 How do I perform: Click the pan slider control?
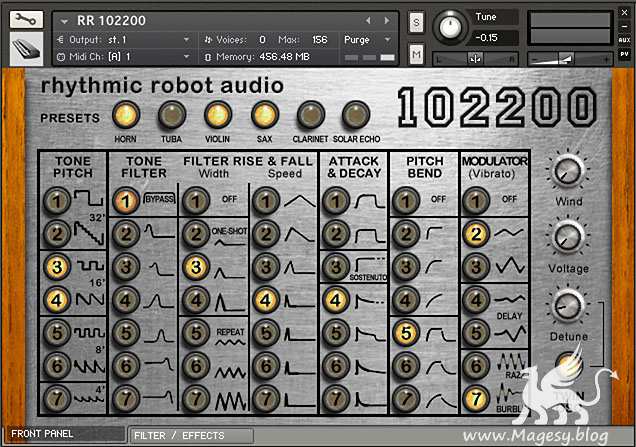[475, 59]
